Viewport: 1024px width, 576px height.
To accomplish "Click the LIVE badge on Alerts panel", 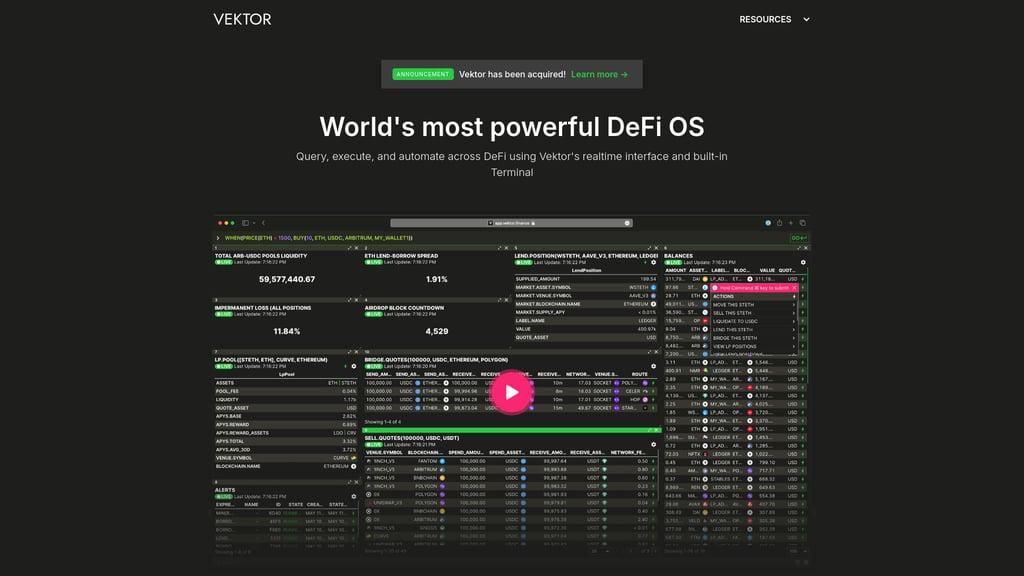I will click(x=224, y=496).
